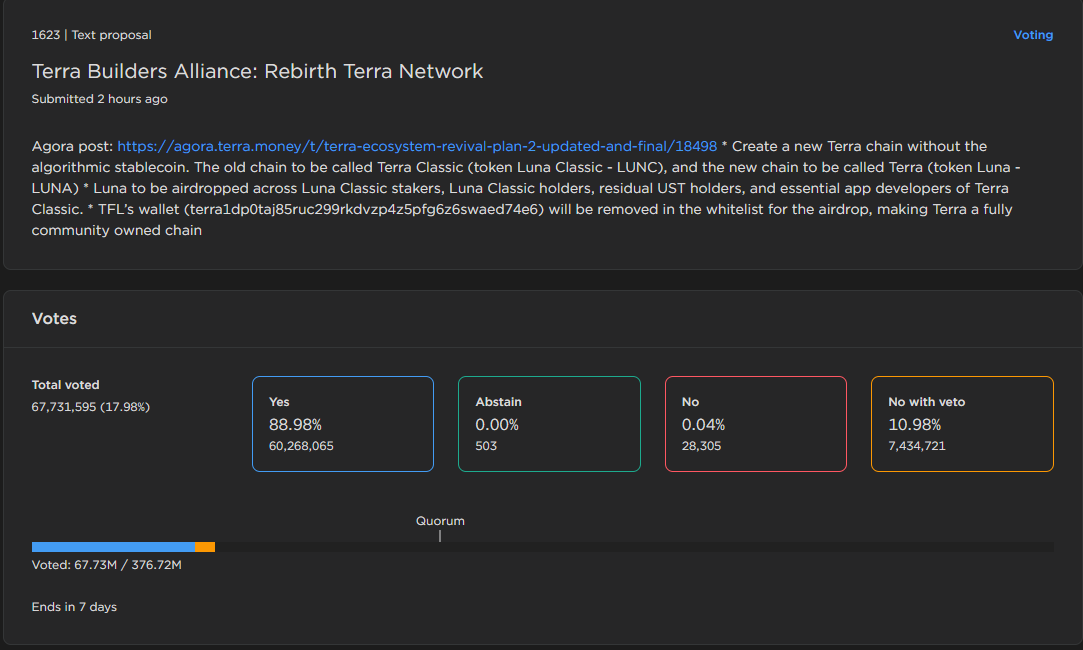Open the Agora terra-ecosystem-revival-plan link
The image size is (1083, 650).
(417, 146)
